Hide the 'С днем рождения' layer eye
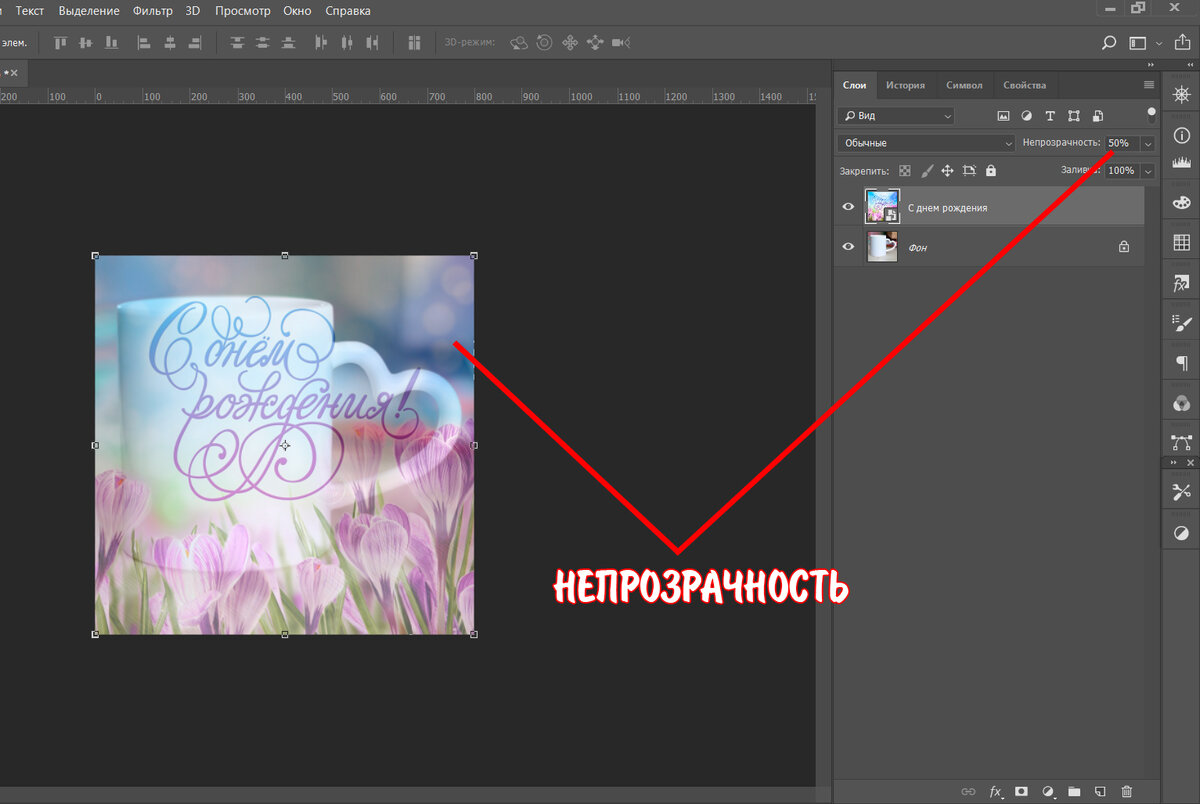This screenshot has height=804, width=1200. click(x=848, y=207)
